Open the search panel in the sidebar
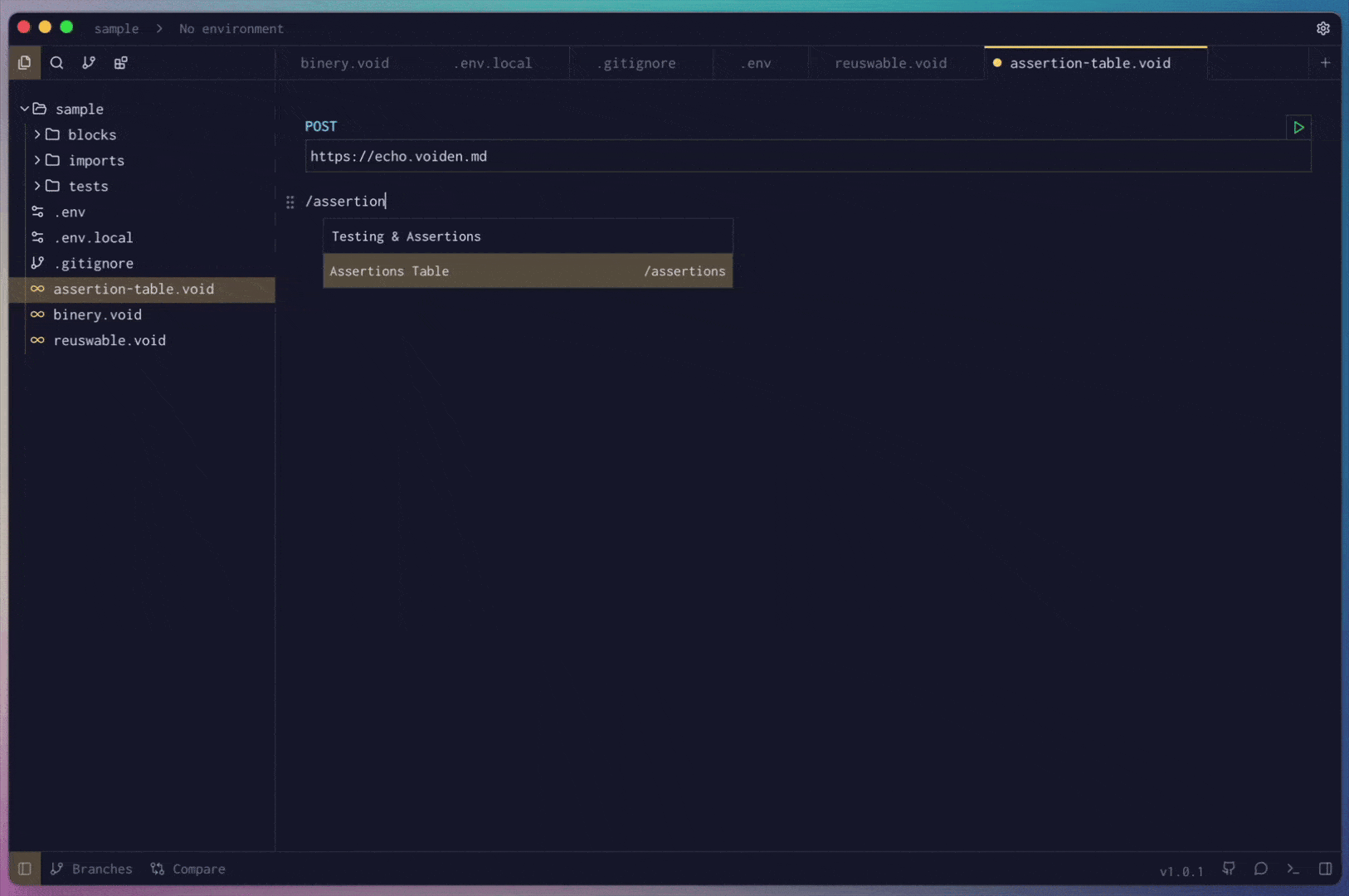This screenshot has width=1349, height=896. coord(56,63)
